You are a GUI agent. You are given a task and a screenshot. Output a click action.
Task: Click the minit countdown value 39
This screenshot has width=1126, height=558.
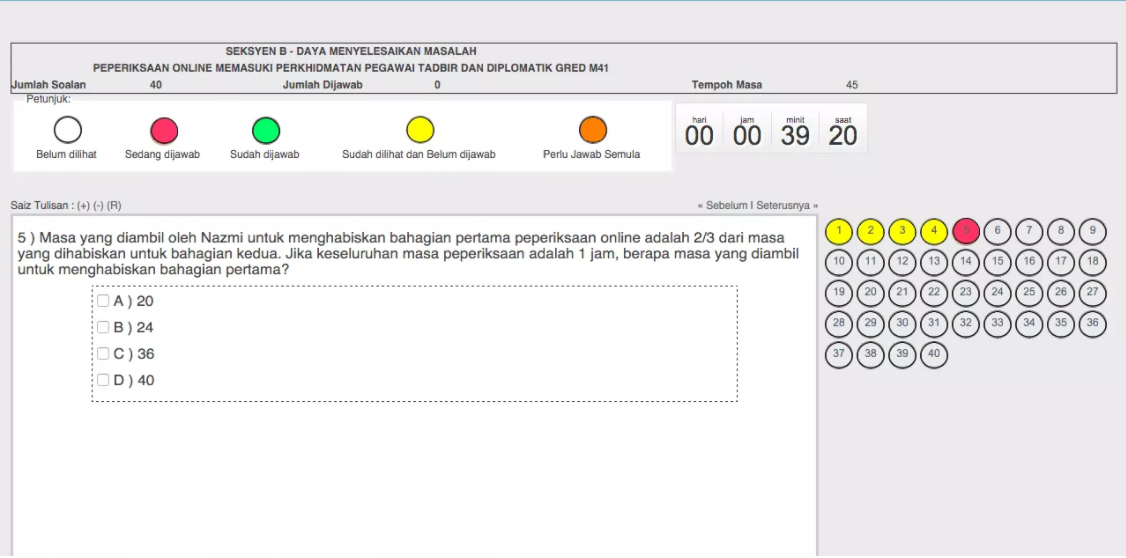point(795,136)
